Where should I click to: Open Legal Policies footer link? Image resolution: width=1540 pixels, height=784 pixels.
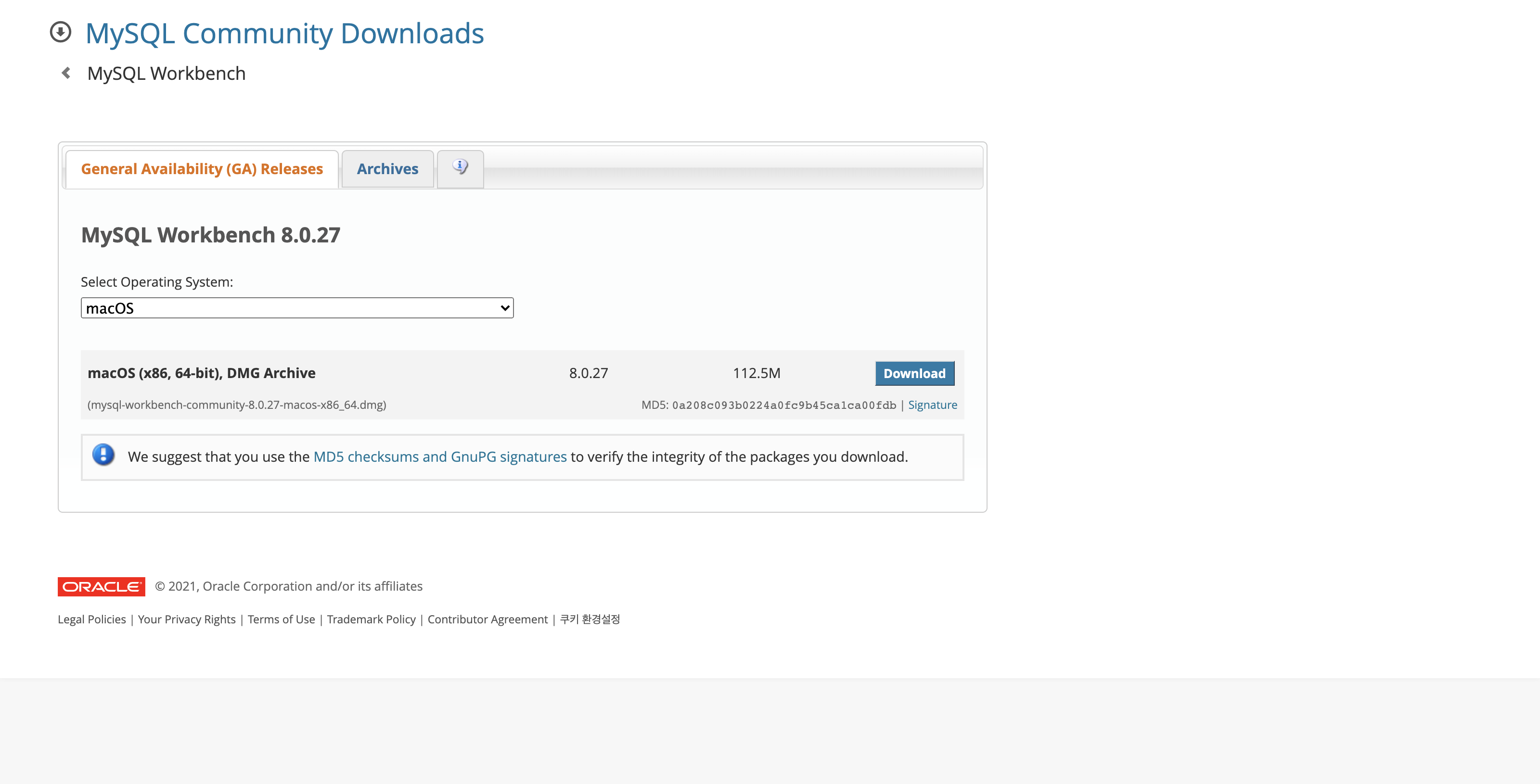(x=91, y=619)
